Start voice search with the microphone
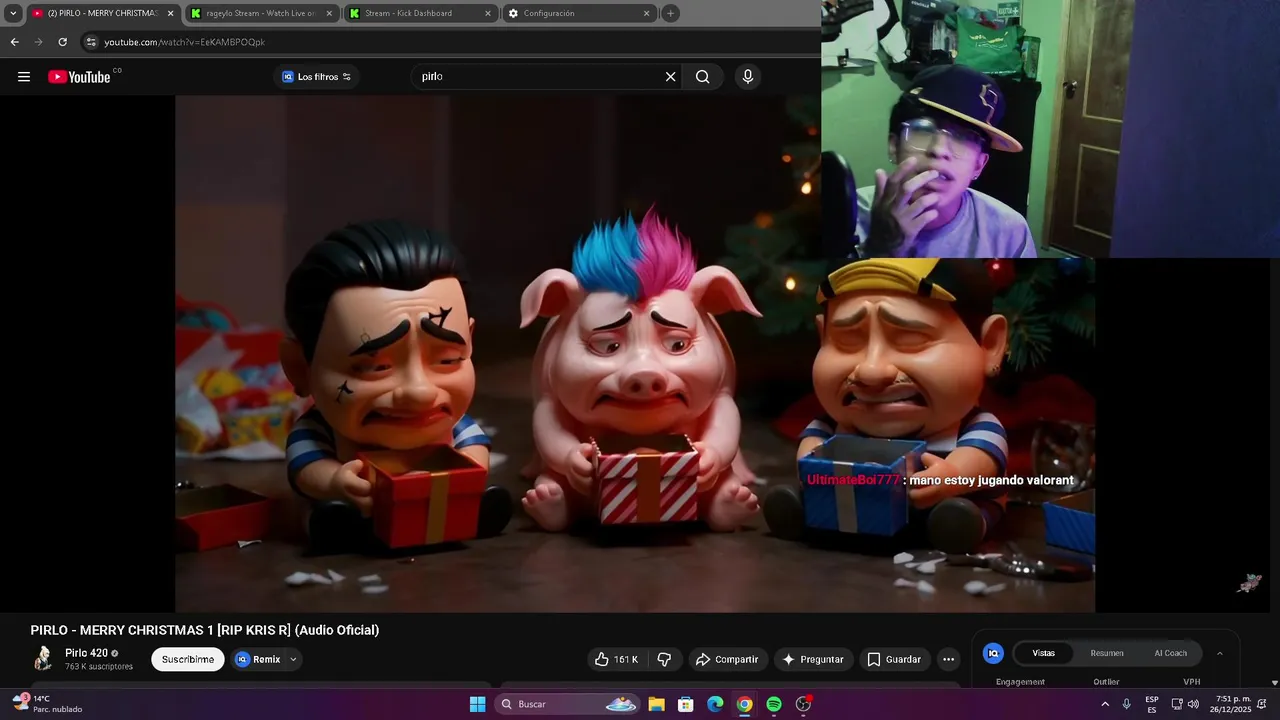1280x720 pixels. click(x=747, y=77)
